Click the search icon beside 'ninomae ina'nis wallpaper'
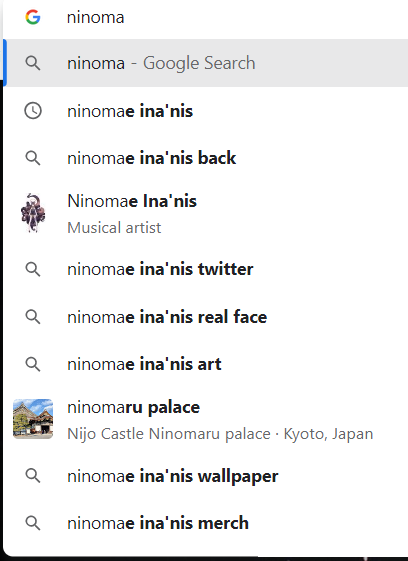The image size is (408, 561). pos(33,476)
